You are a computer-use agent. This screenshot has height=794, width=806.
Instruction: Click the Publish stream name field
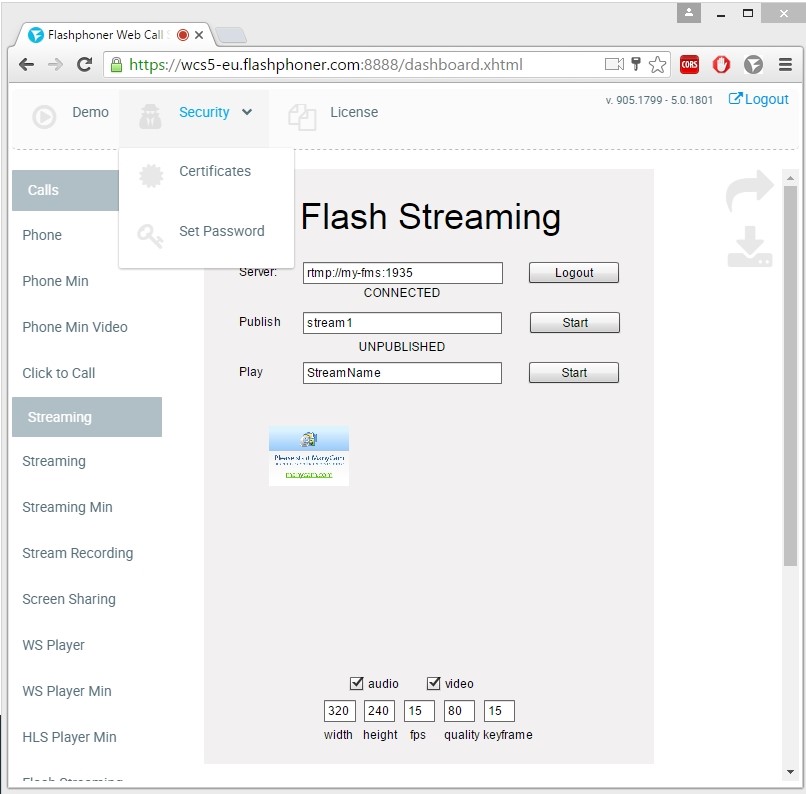[x=402, y=323]
